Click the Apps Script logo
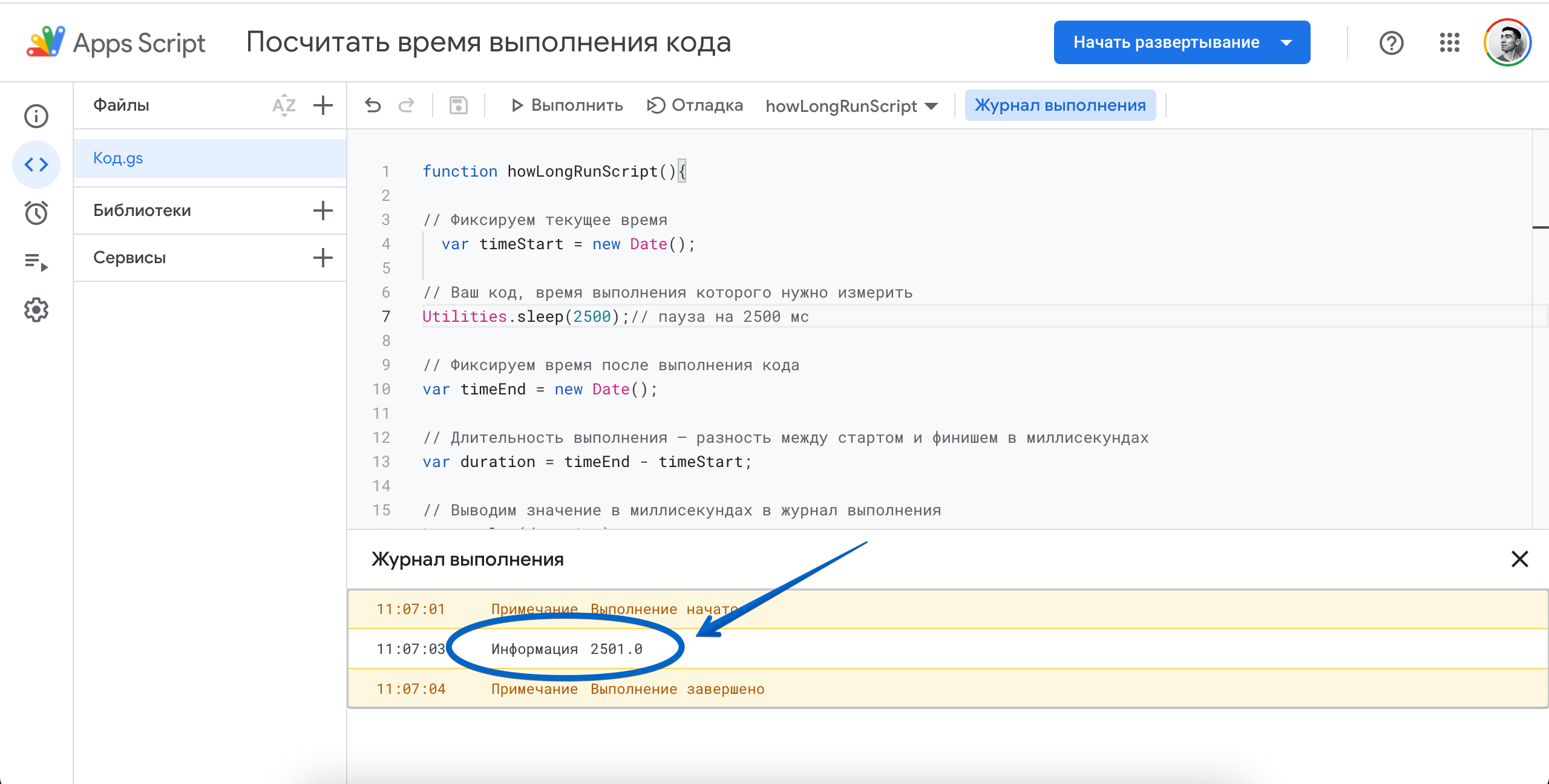 (x=115, y=42)
